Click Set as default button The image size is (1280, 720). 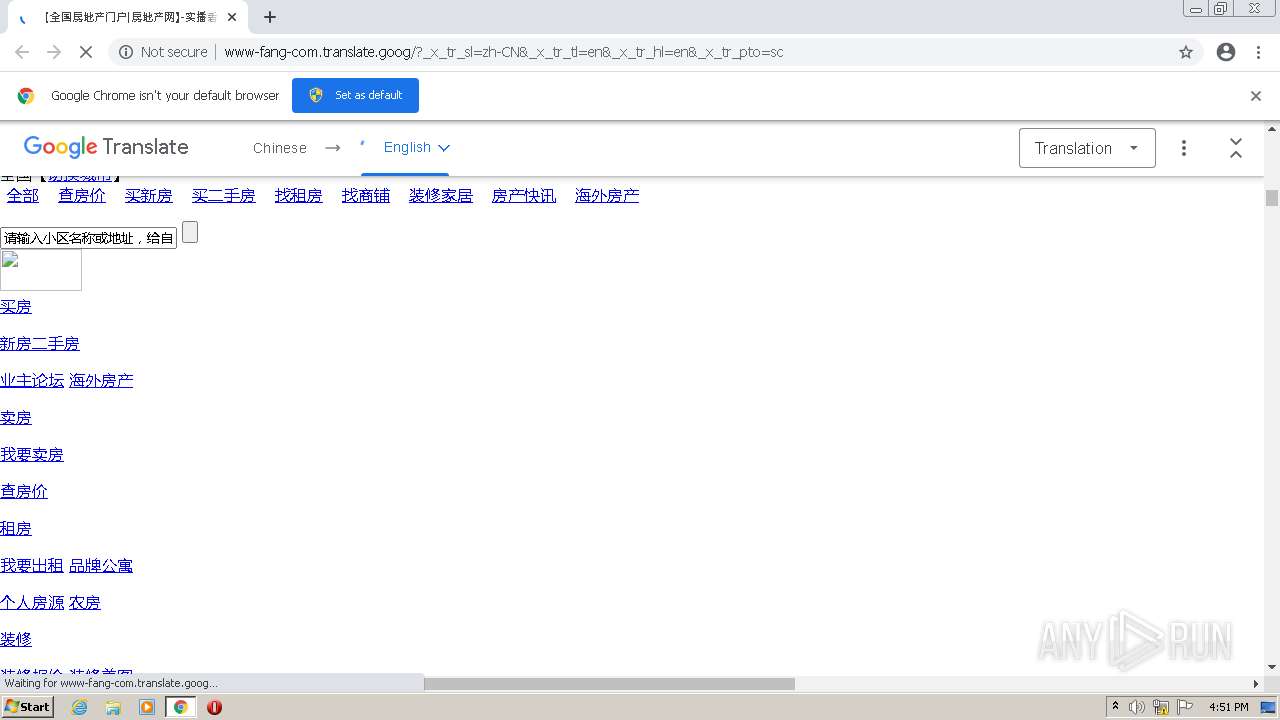coord(355,95)
